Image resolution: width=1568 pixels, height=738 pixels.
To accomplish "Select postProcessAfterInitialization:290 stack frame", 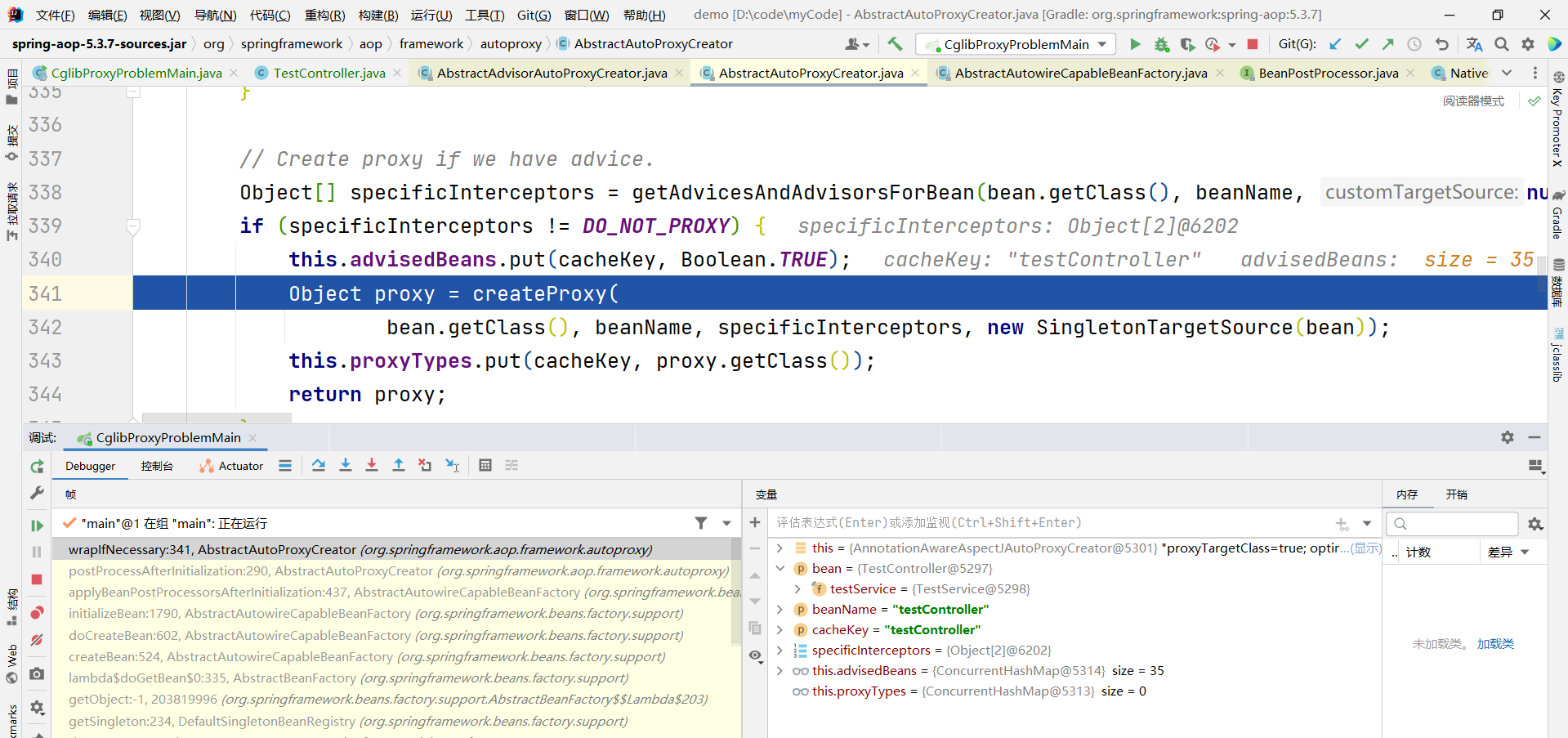I will (x=397, y=570).
